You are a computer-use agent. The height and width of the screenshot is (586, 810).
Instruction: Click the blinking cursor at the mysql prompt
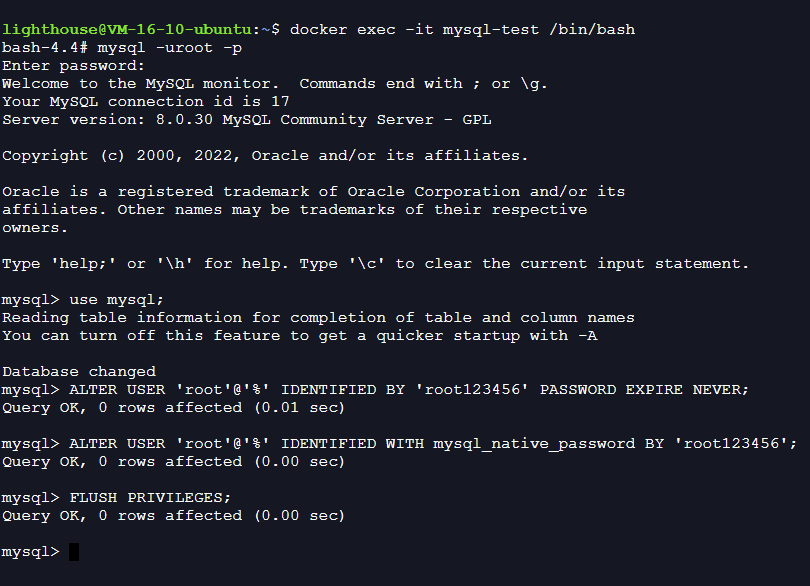pos(74,552)
